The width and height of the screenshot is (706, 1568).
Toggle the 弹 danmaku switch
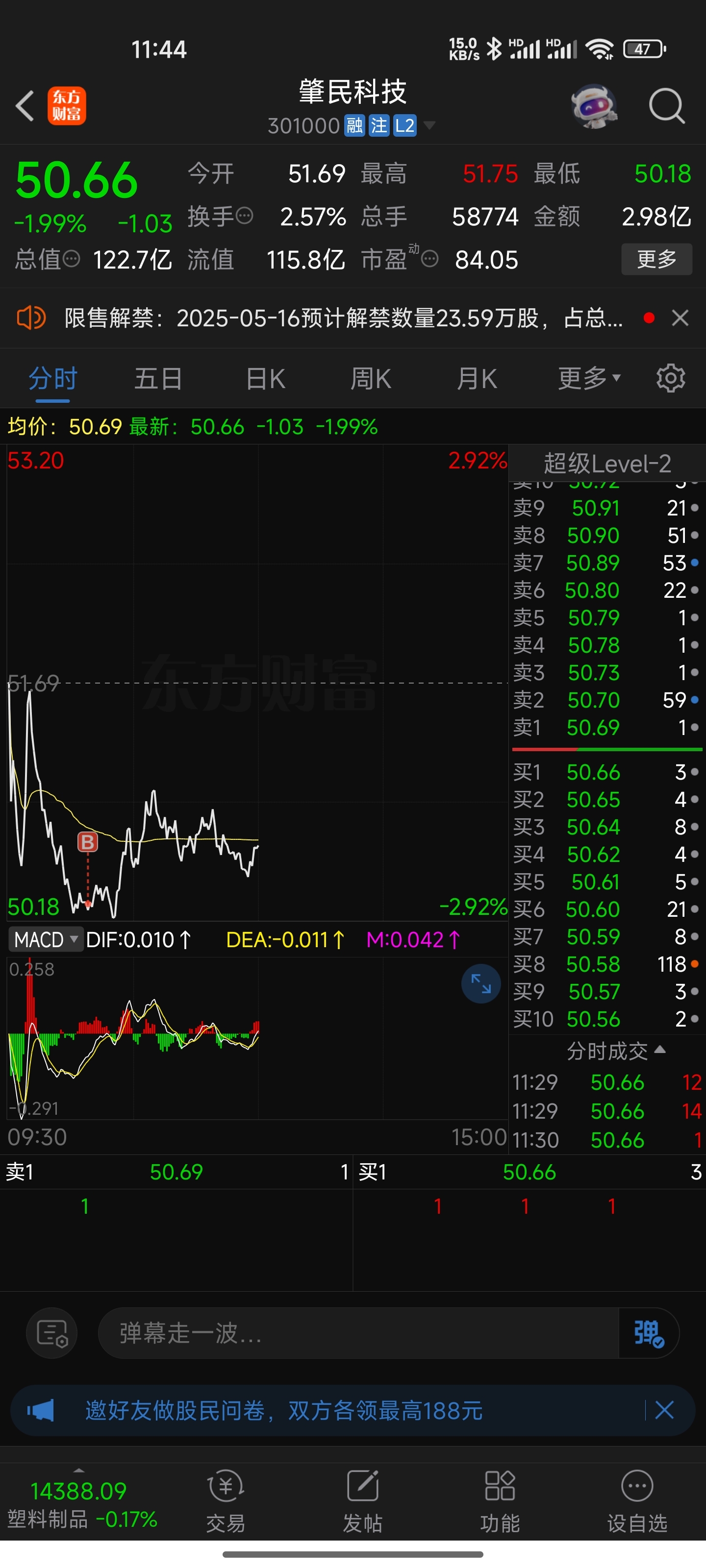(649, 1333)
